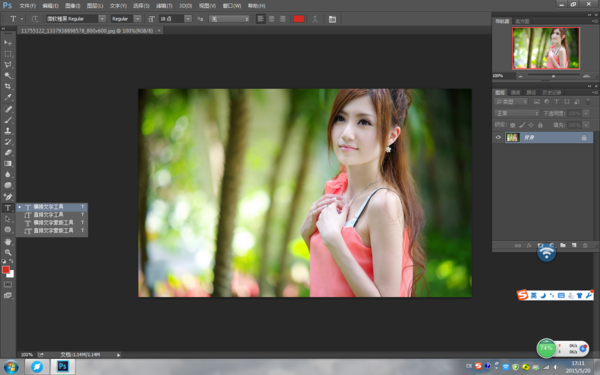Image resolution: width=600 pixels, height=375 pixels.
Task: Reset default foreground and background colors
Action: pyautogui.click(x=4, y=261)
